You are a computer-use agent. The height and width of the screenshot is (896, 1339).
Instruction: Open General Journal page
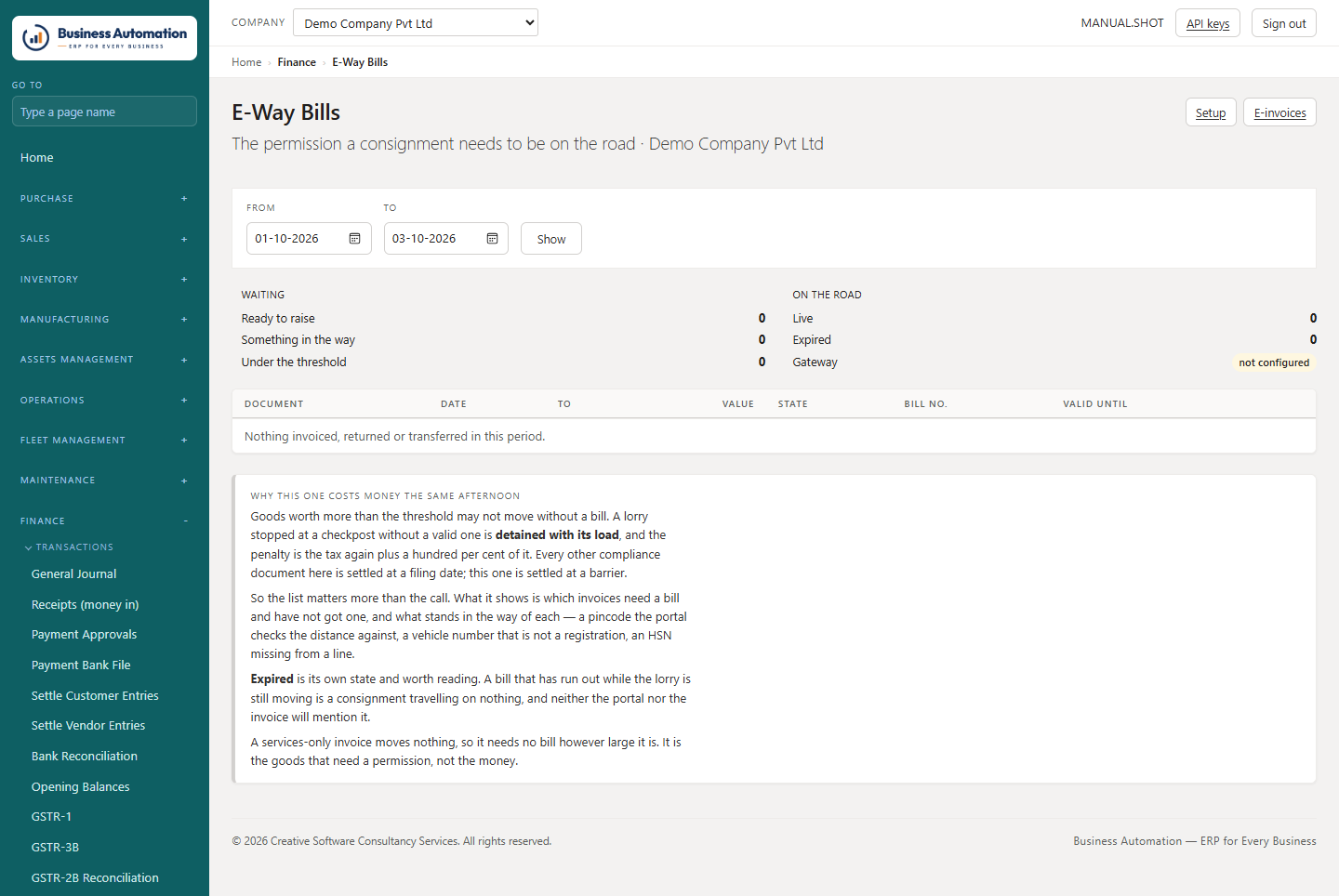74,574
